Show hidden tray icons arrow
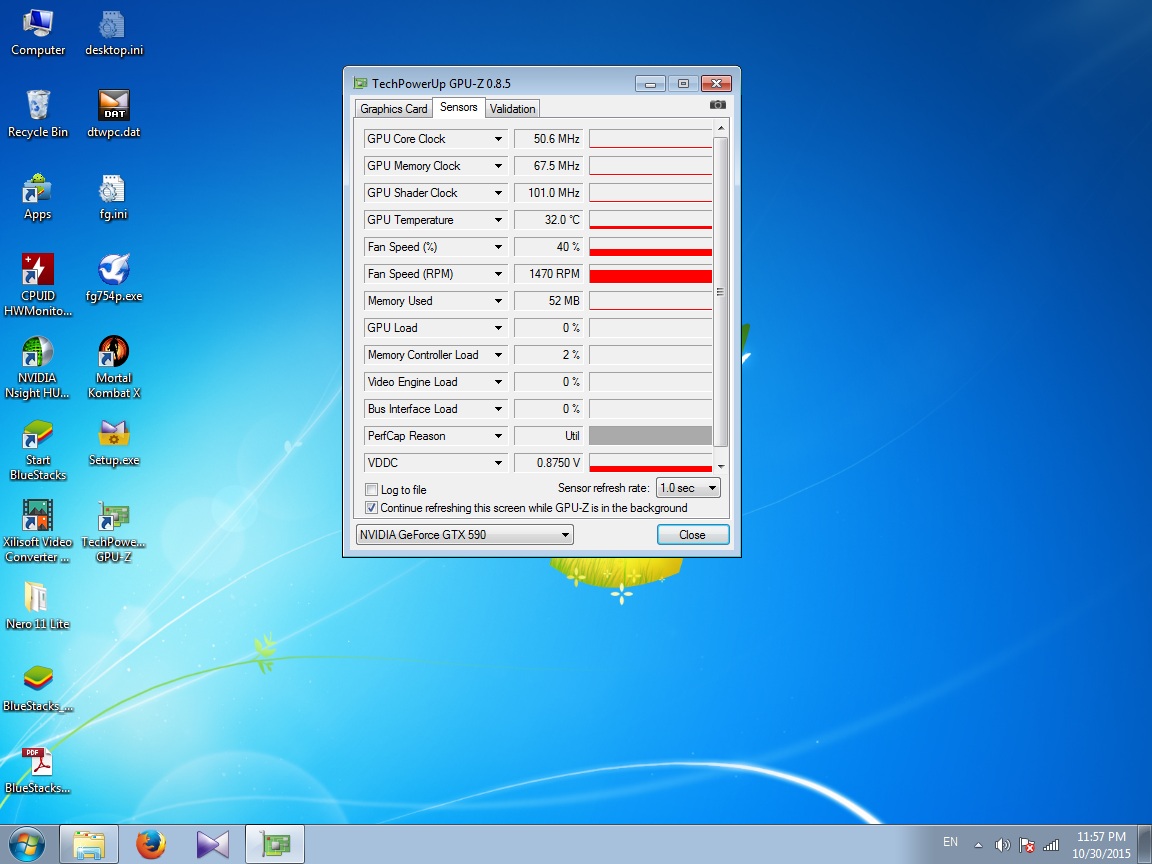This screenshot has width=1152, height=864. [x=978, y=846]
